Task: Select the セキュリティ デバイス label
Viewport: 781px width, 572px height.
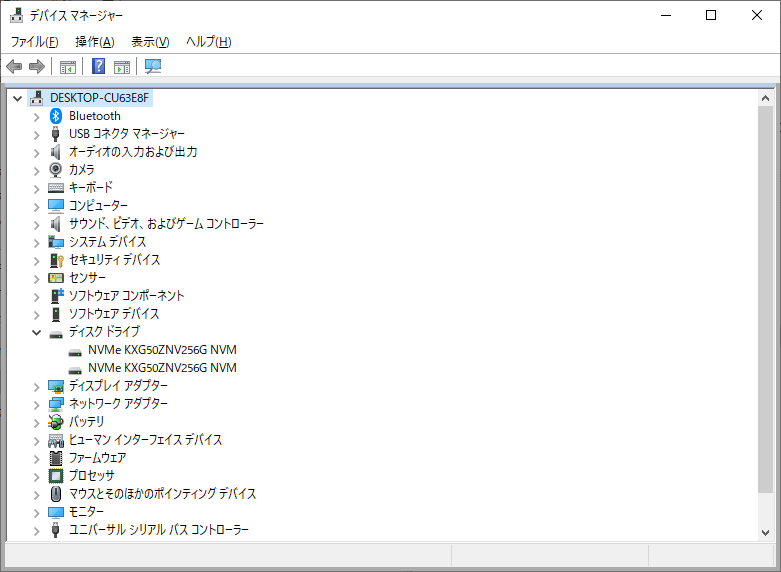Action: coord(115,260)
